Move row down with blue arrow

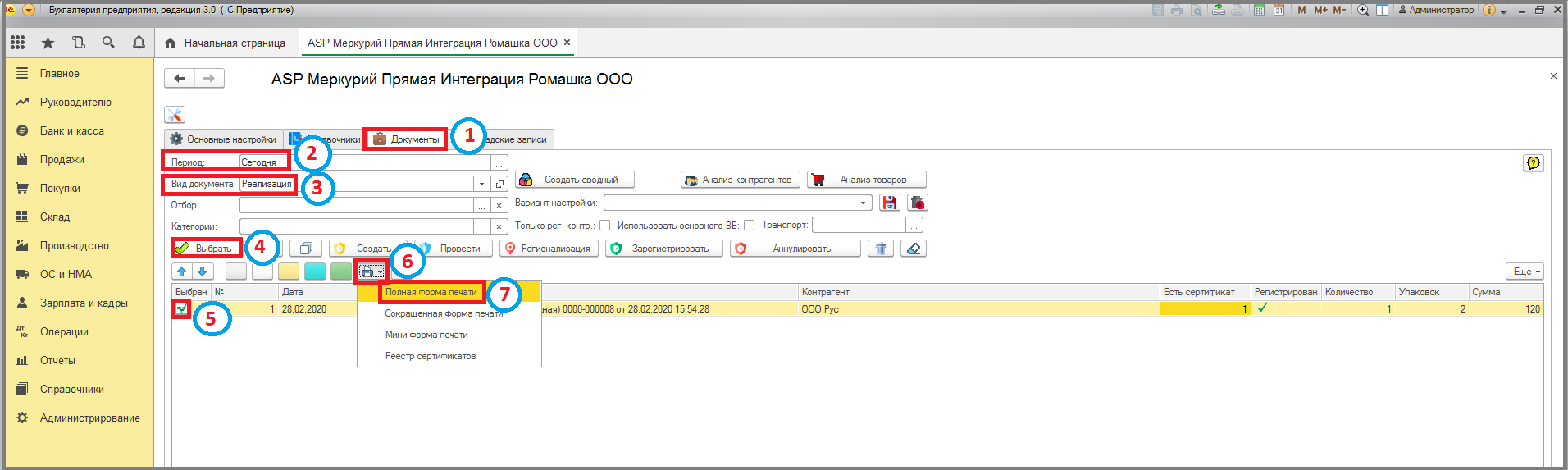[203, 272]
